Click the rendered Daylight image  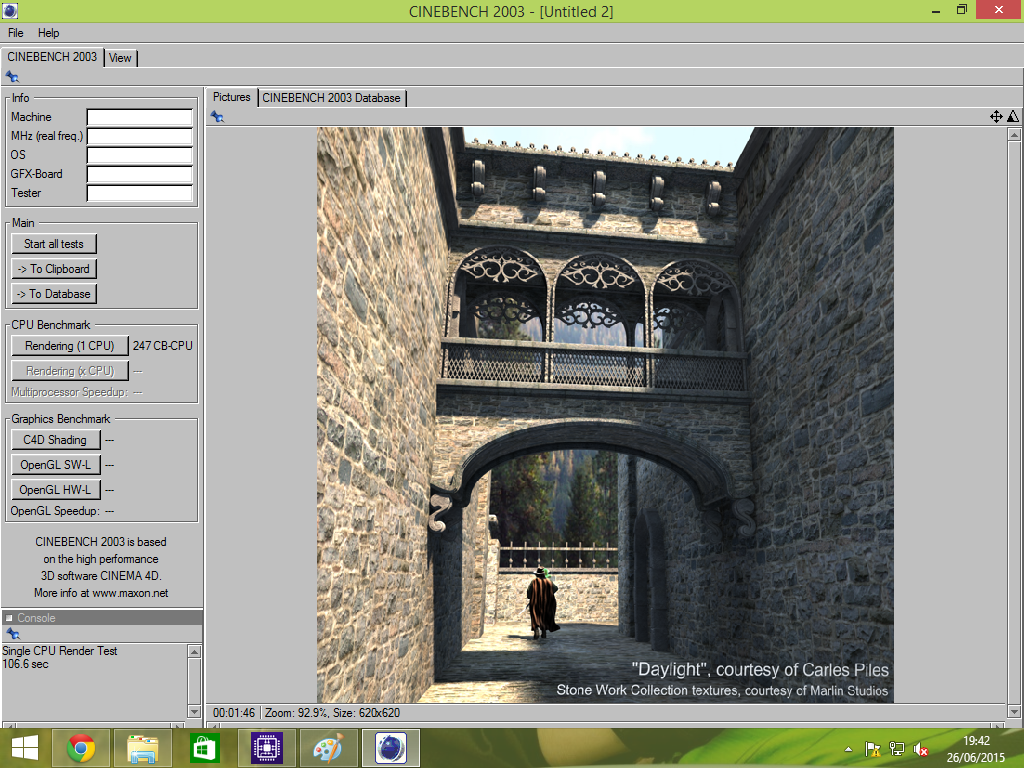(x=605, y=415)
